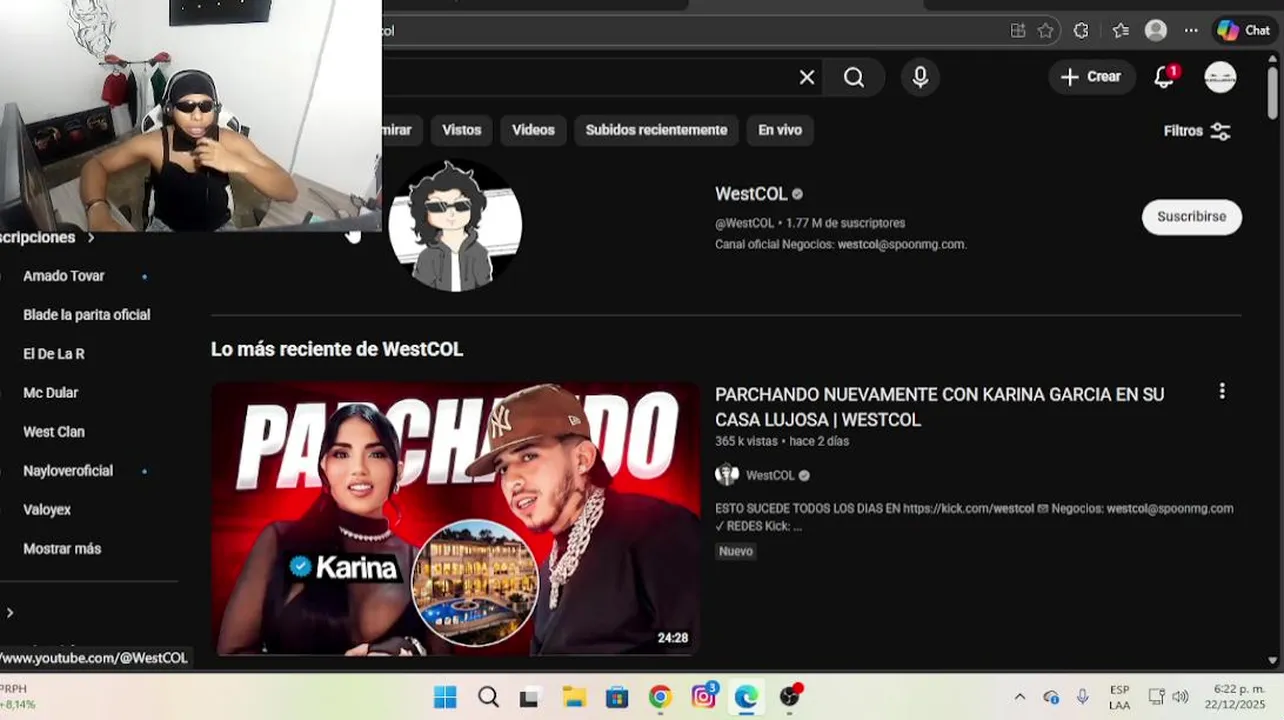Expand the sidebar chevron below Mostrar más
The image size is (1284, 720).
tap(10, 613)
